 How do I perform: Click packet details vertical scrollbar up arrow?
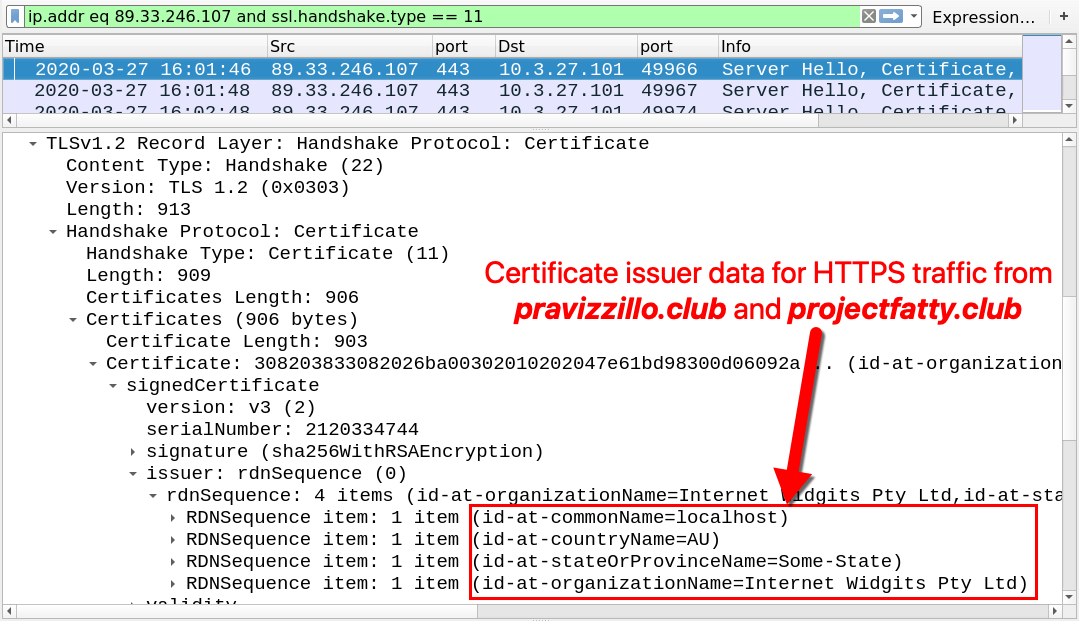pos(1069,140)
